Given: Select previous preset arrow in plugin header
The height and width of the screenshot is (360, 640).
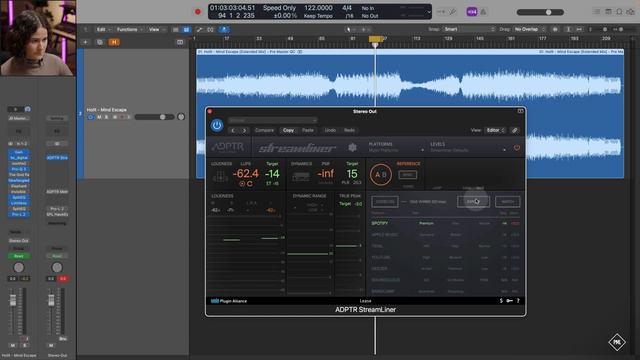Looking at the screenshot, I should click(233, 131).
